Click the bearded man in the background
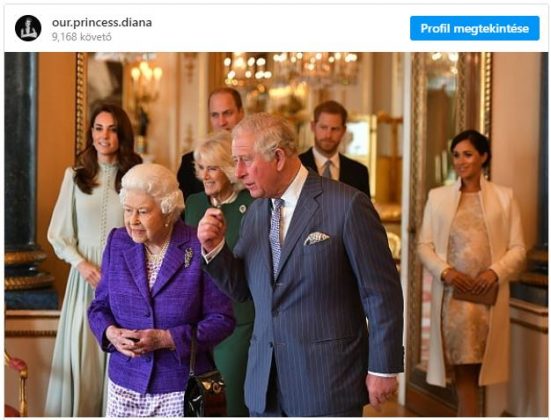 (x=334, y=148)
